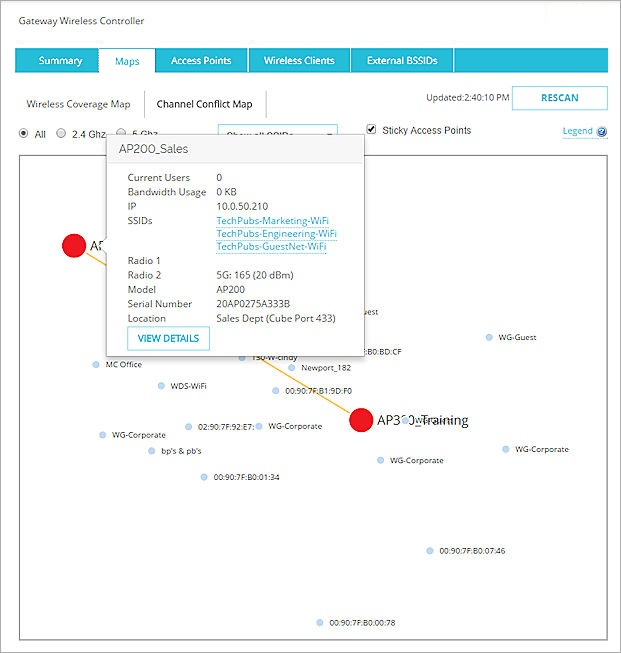
Task: Click the 00:90:7F:B0:00:78 BSSID dot
Action: pos(320,622)
